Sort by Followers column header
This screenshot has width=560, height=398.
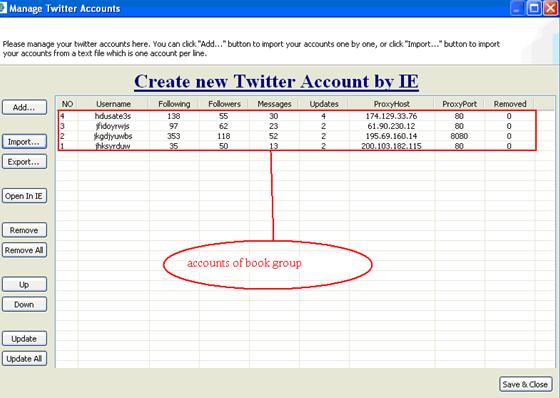(224, 104)
